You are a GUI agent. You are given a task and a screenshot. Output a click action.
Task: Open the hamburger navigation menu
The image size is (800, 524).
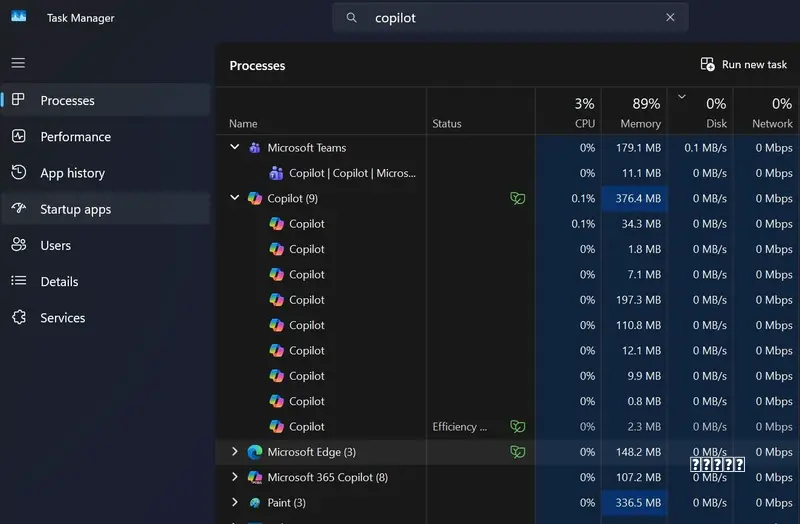click(x=18, y=63)
